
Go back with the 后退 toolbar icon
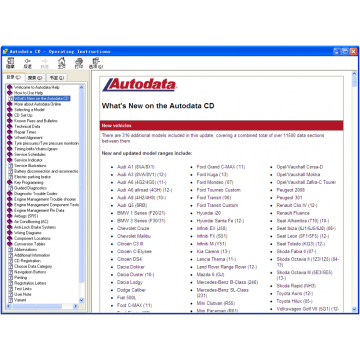(28, 63)
